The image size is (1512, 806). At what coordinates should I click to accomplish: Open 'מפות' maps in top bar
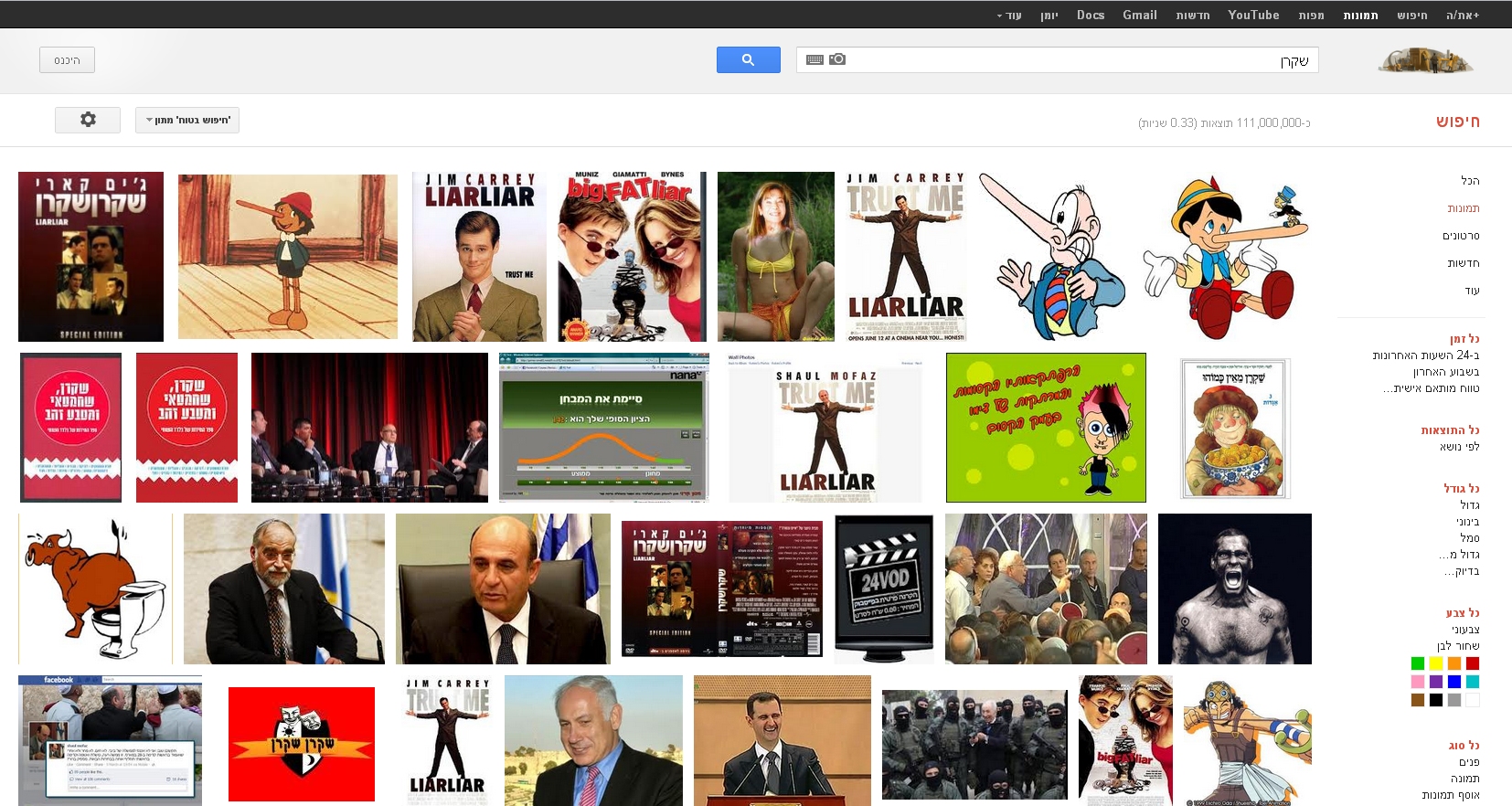[1312, 15]
